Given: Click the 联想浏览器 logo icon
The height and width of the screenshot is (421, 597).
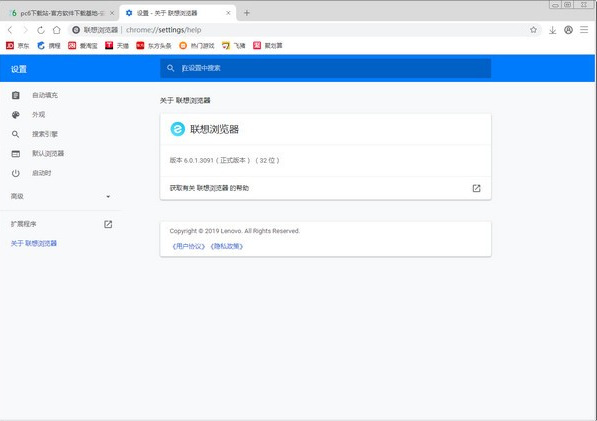Looking at the screenshot, I should [x=177, y=129].
